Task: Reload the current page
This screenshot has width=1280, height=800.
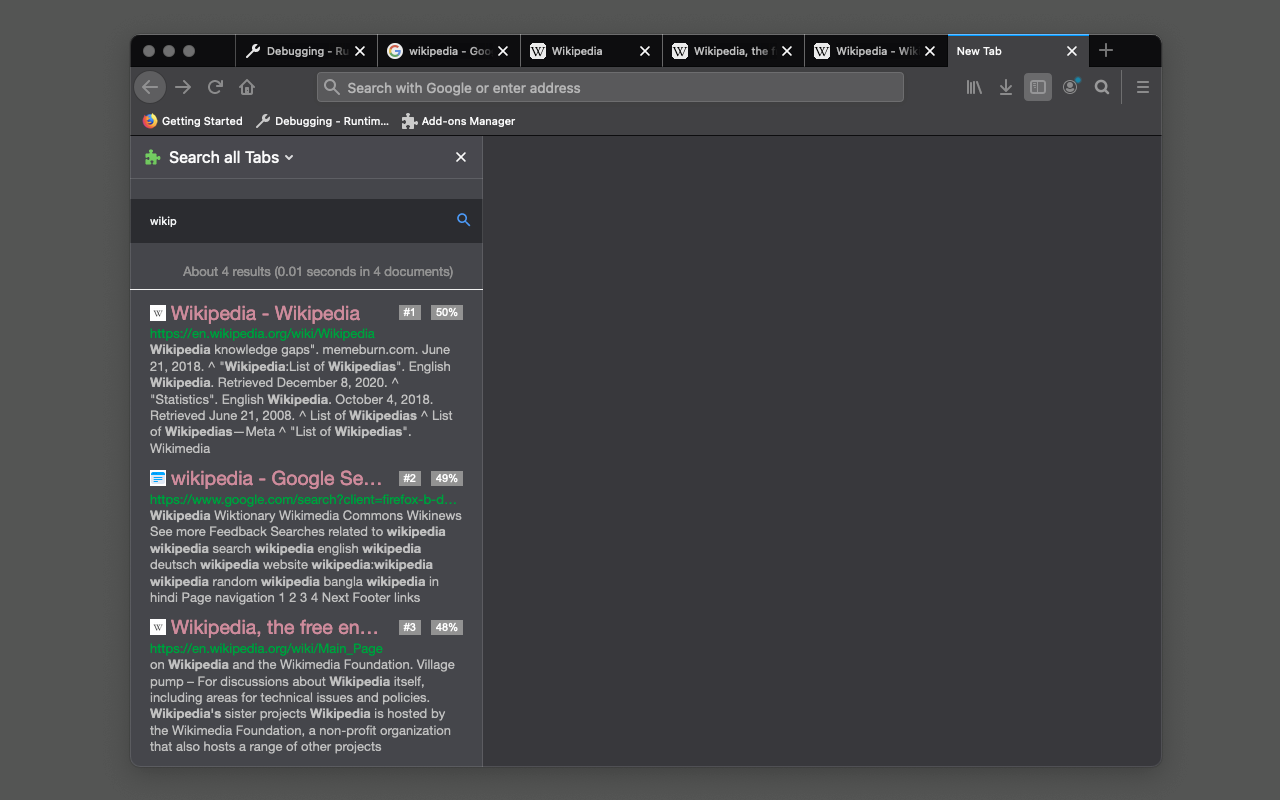Action: pyautogui.click(x=215, y=87)
